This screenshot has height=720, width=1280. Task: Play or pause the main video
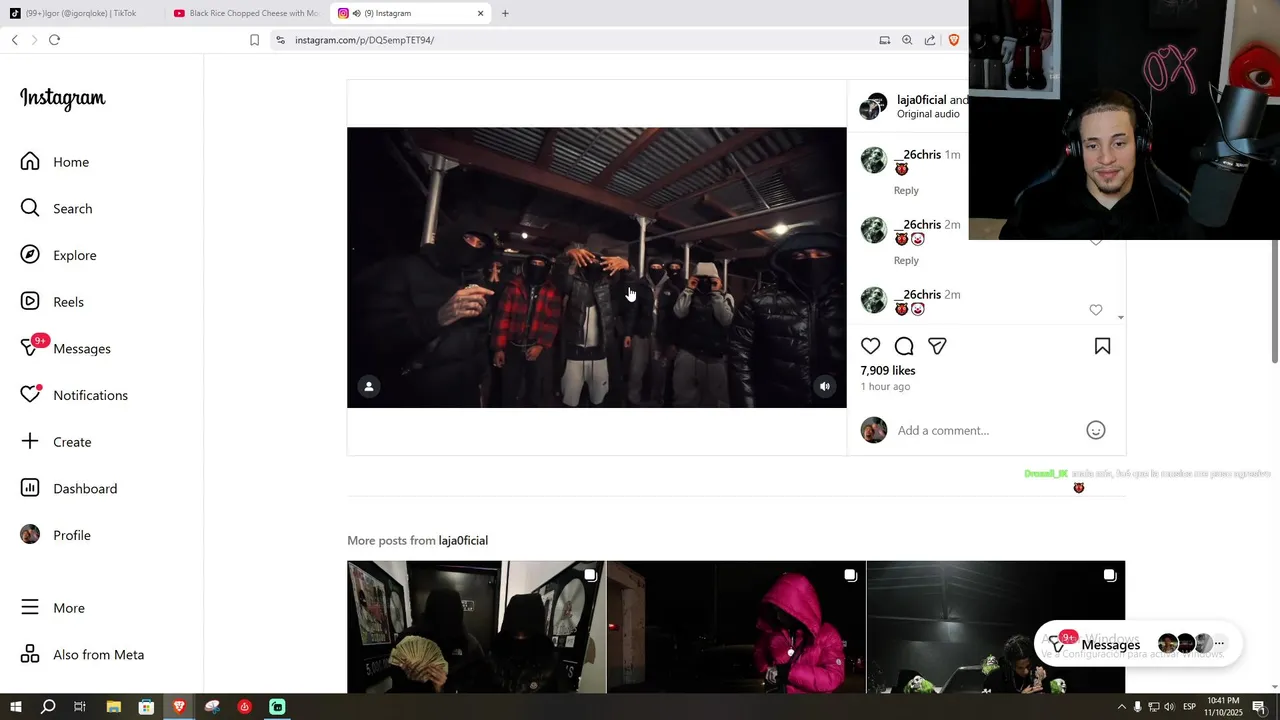597,267
